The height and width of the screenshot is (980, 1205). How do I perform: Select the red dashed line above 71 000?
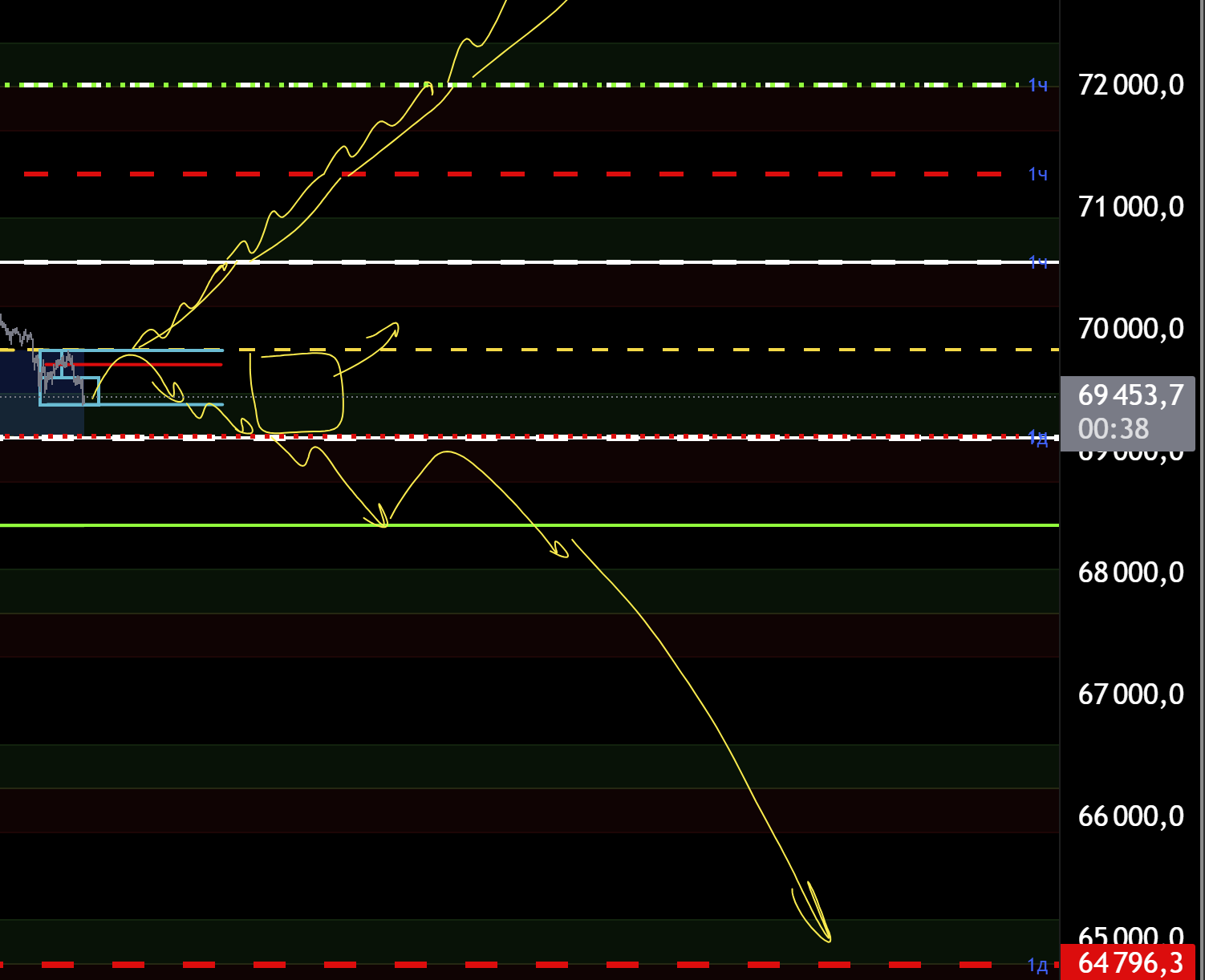[x=642, y=173]
